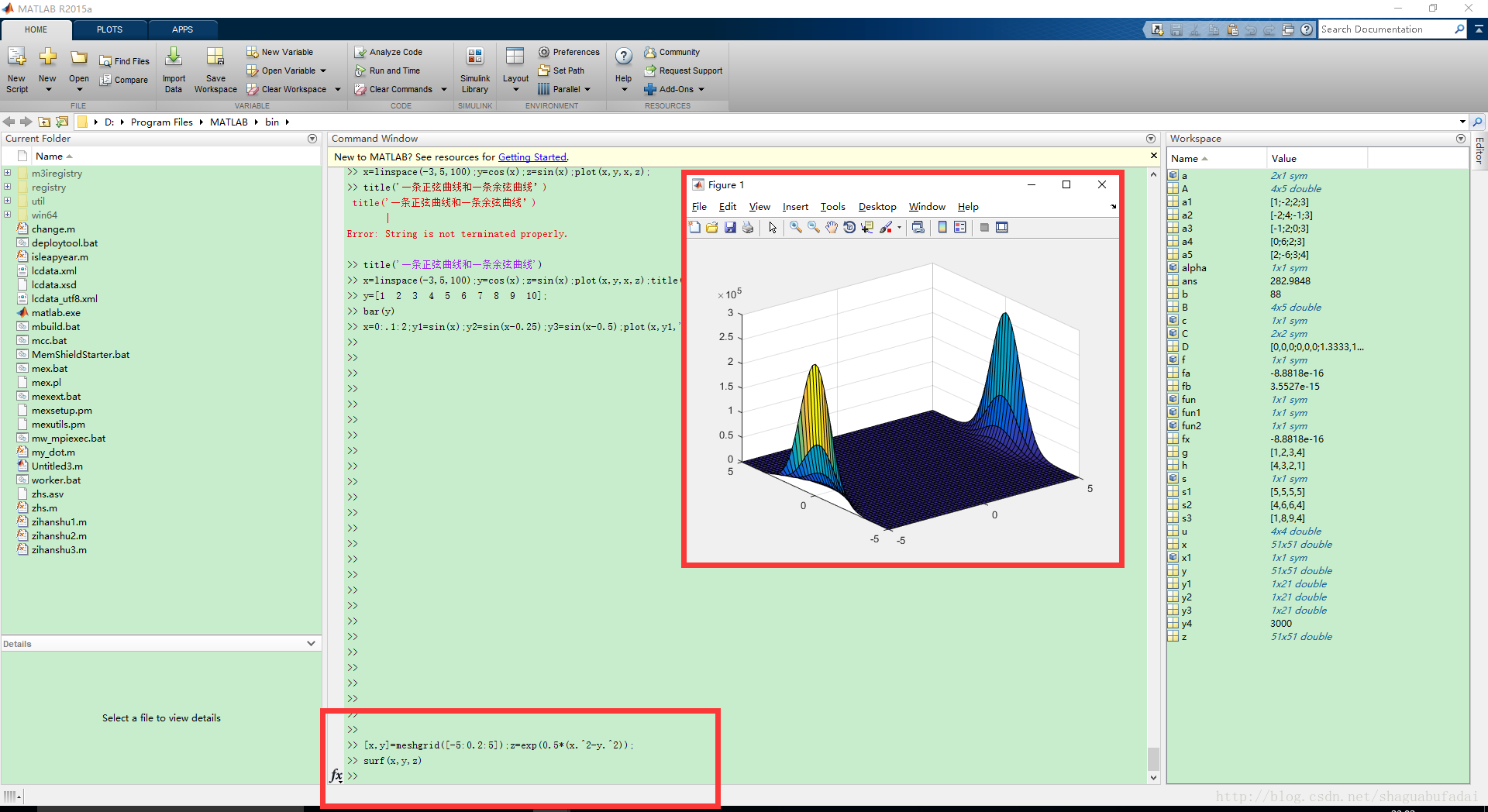Toggle Insert Colorbar in Figure 1
Screen dimensions: 1488x812
[x=942, y=227]
